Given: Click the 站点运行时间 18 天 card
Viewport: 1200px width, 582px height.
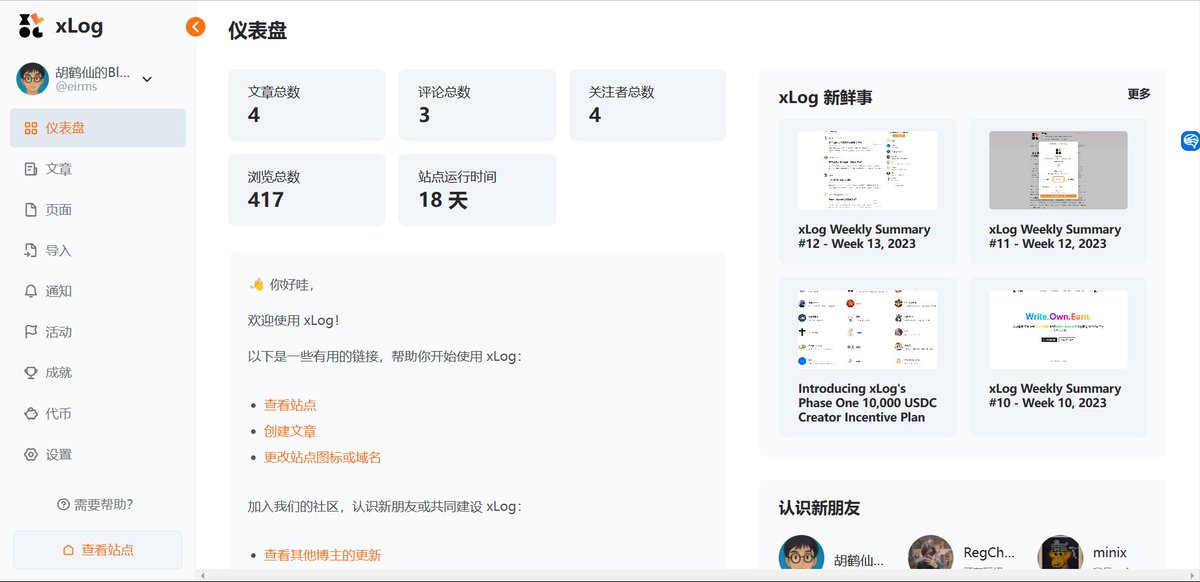Looking at the screenshot, I should 477,190.
